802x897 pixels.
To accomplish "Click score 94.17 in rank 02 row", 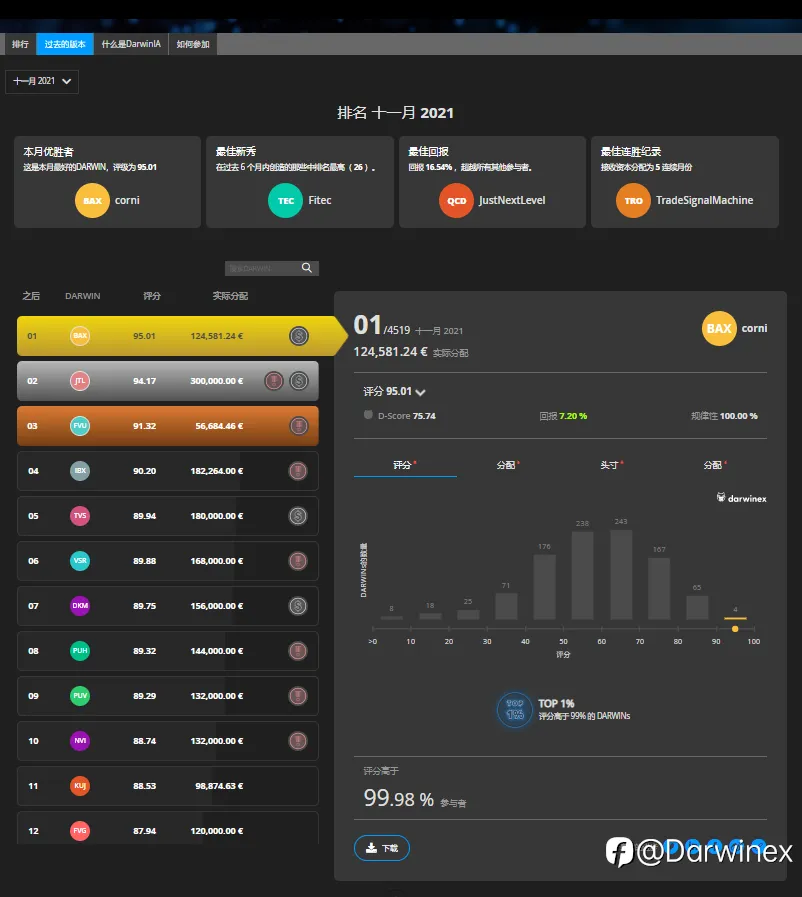I will click(x=144, y=381).
